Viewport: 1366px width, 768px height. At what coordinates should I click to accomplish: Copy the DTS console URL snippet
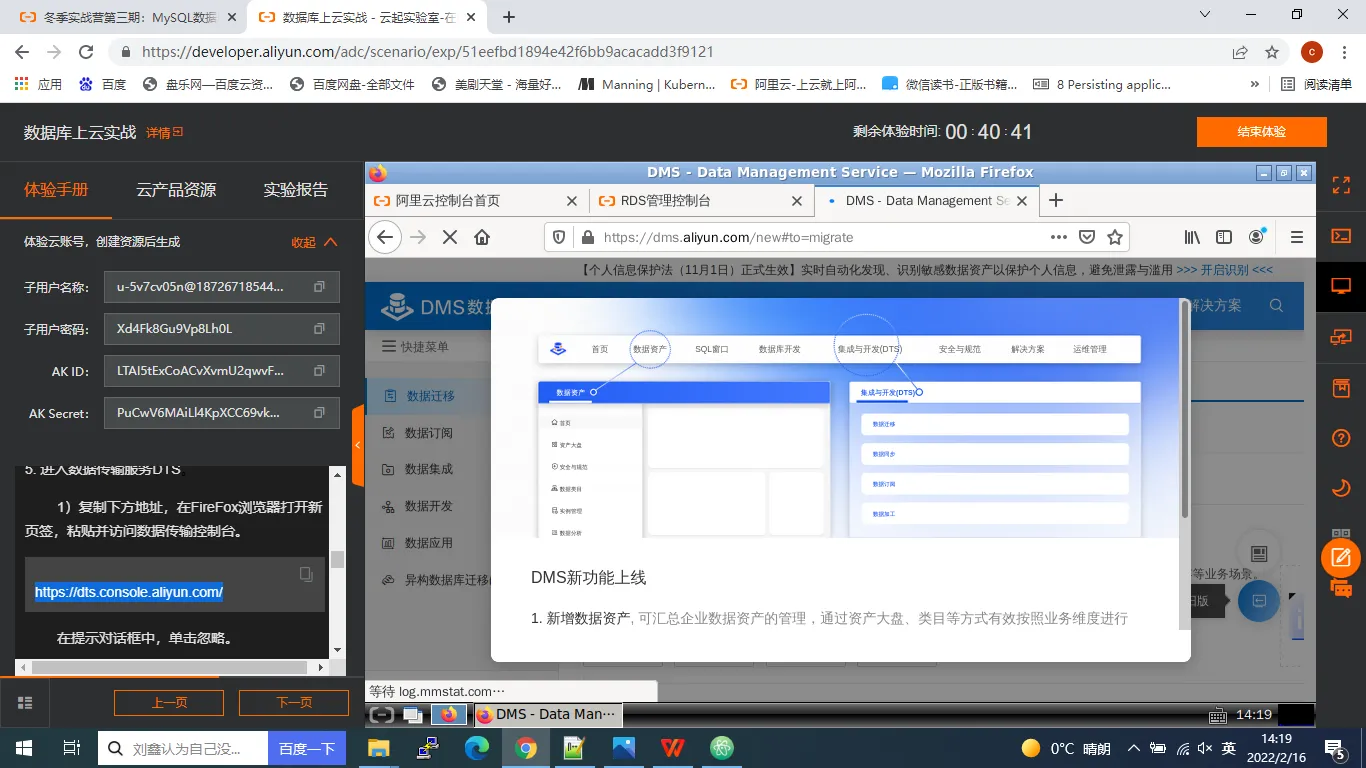click(306, 574)
